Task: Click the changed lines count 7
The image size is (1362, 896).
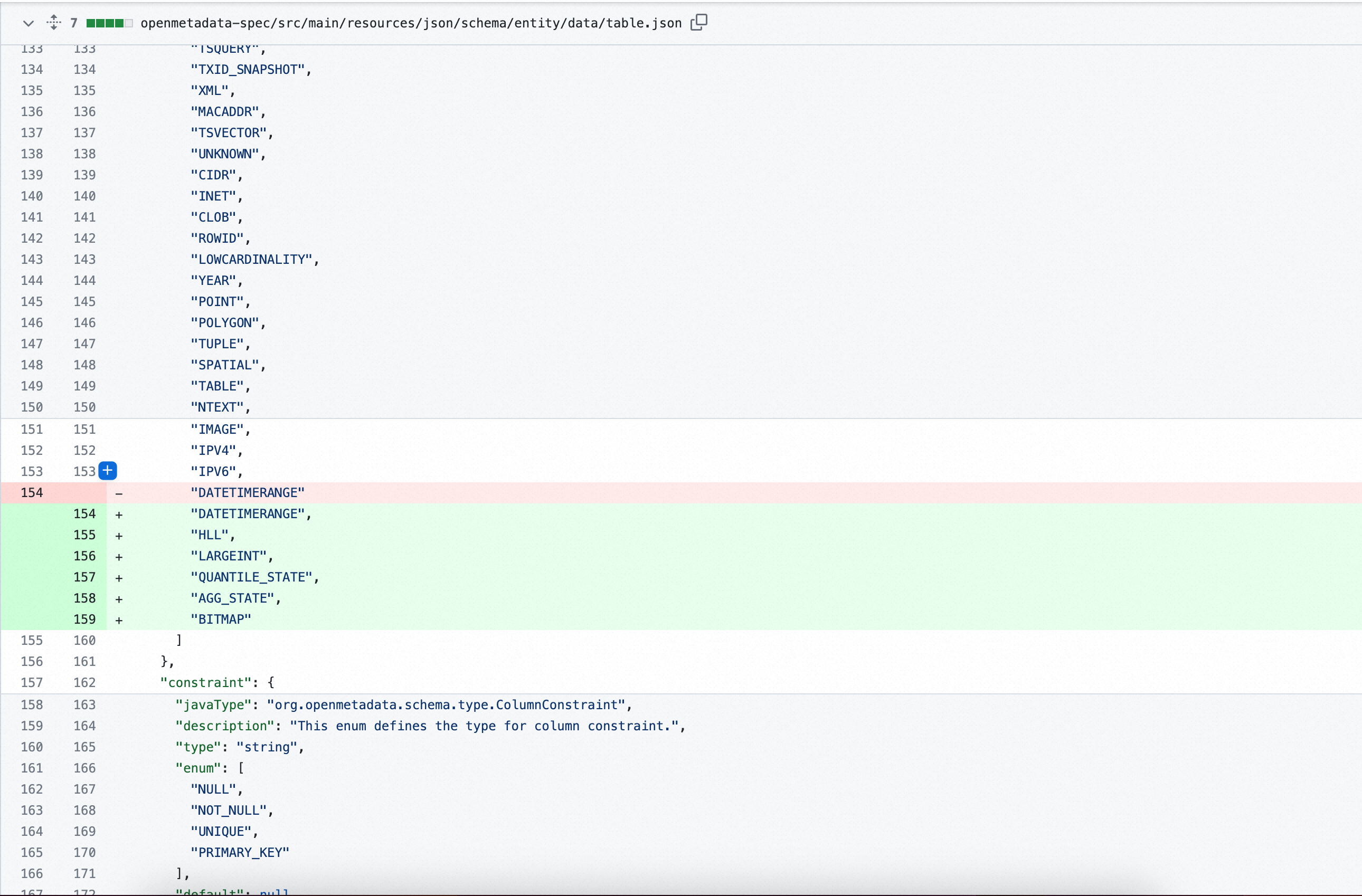Action: click(74, 23)
